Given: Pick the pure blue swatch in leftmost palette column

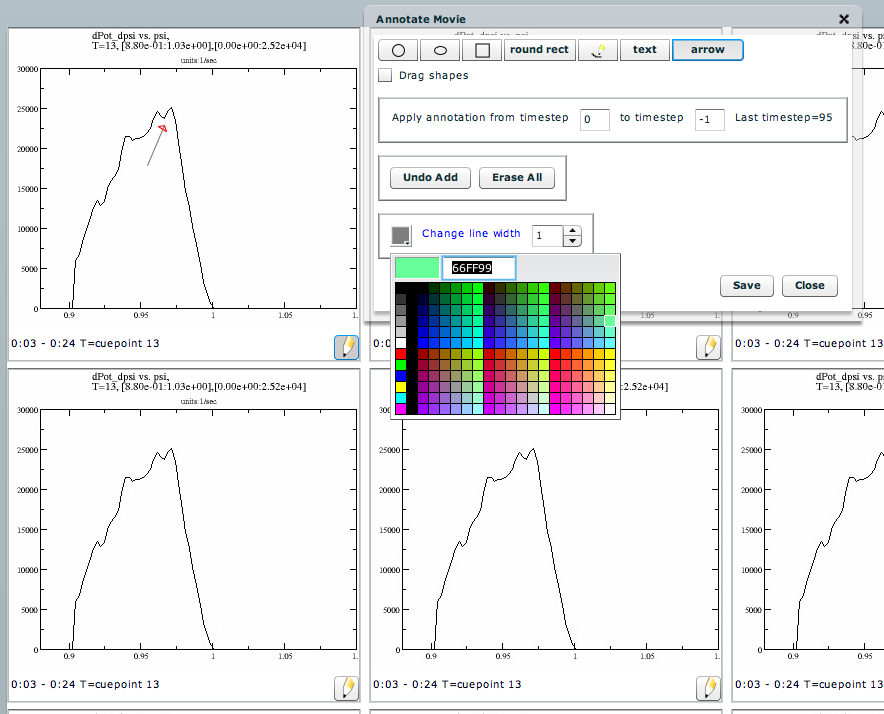Looking at the screenshot, I should (401, 376).
